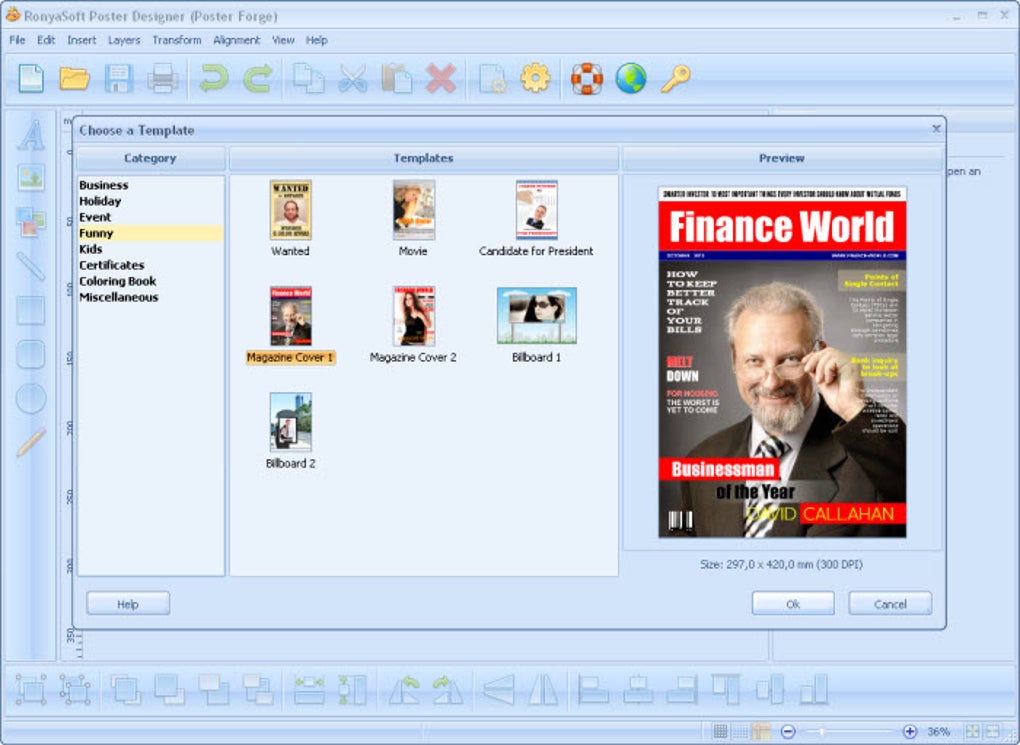Select the Ellipse shape tool

coord(31,398)
